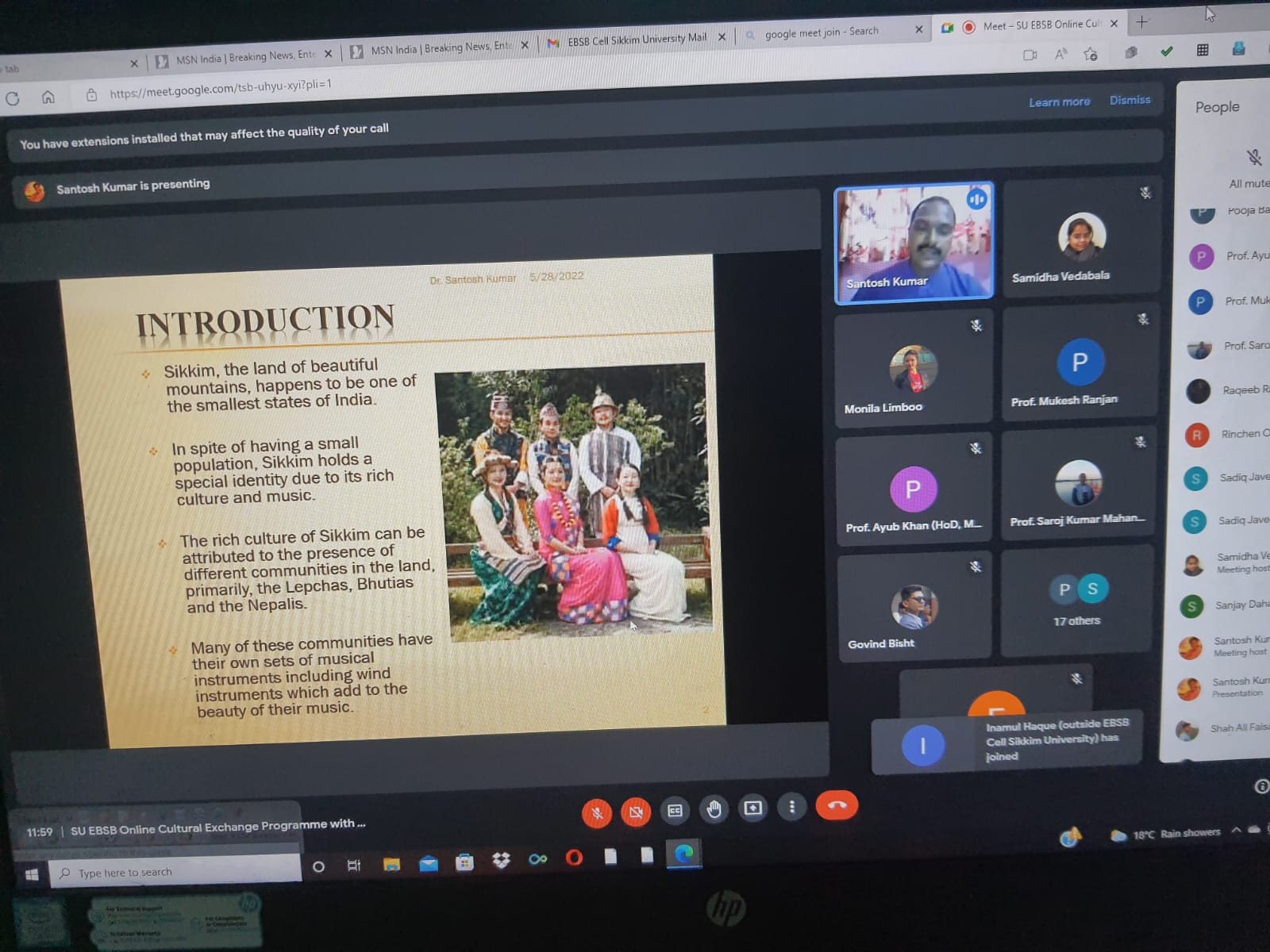
Task: Leave the call with the red hang-up button
Action: tap(837, 805)
